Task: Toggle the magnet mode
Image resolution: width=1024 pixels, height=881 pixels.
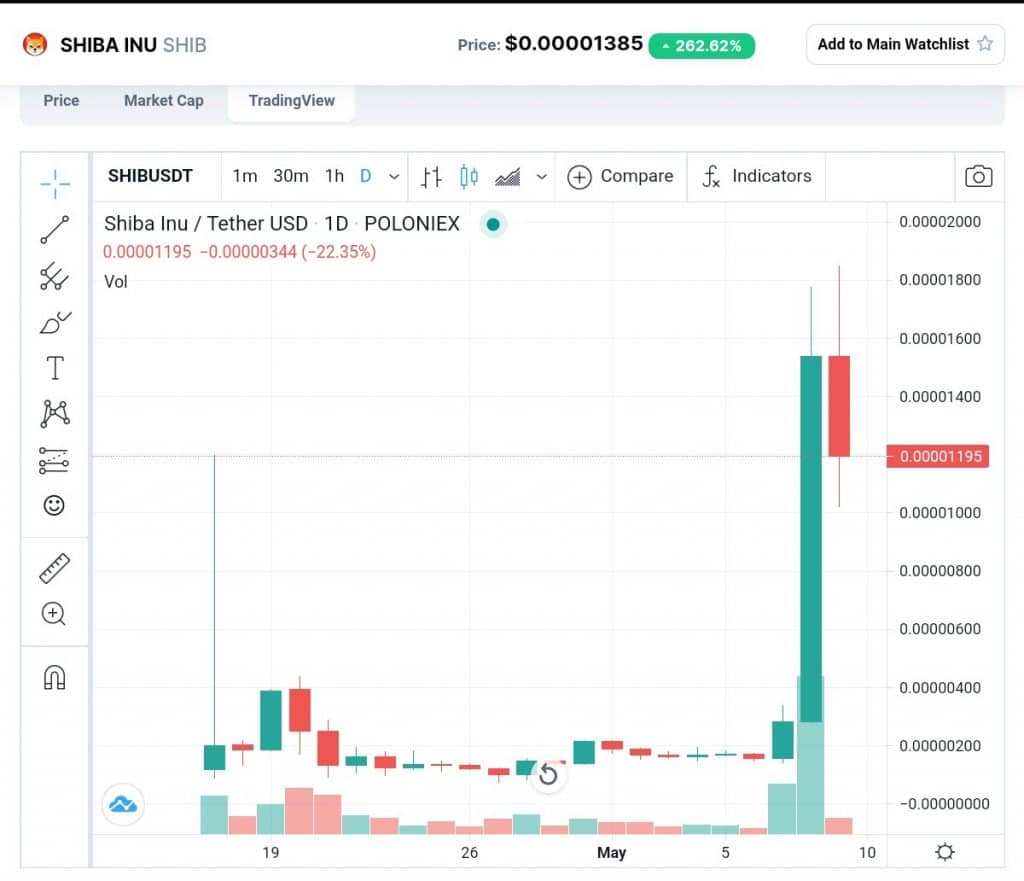Action: (54, 677)
